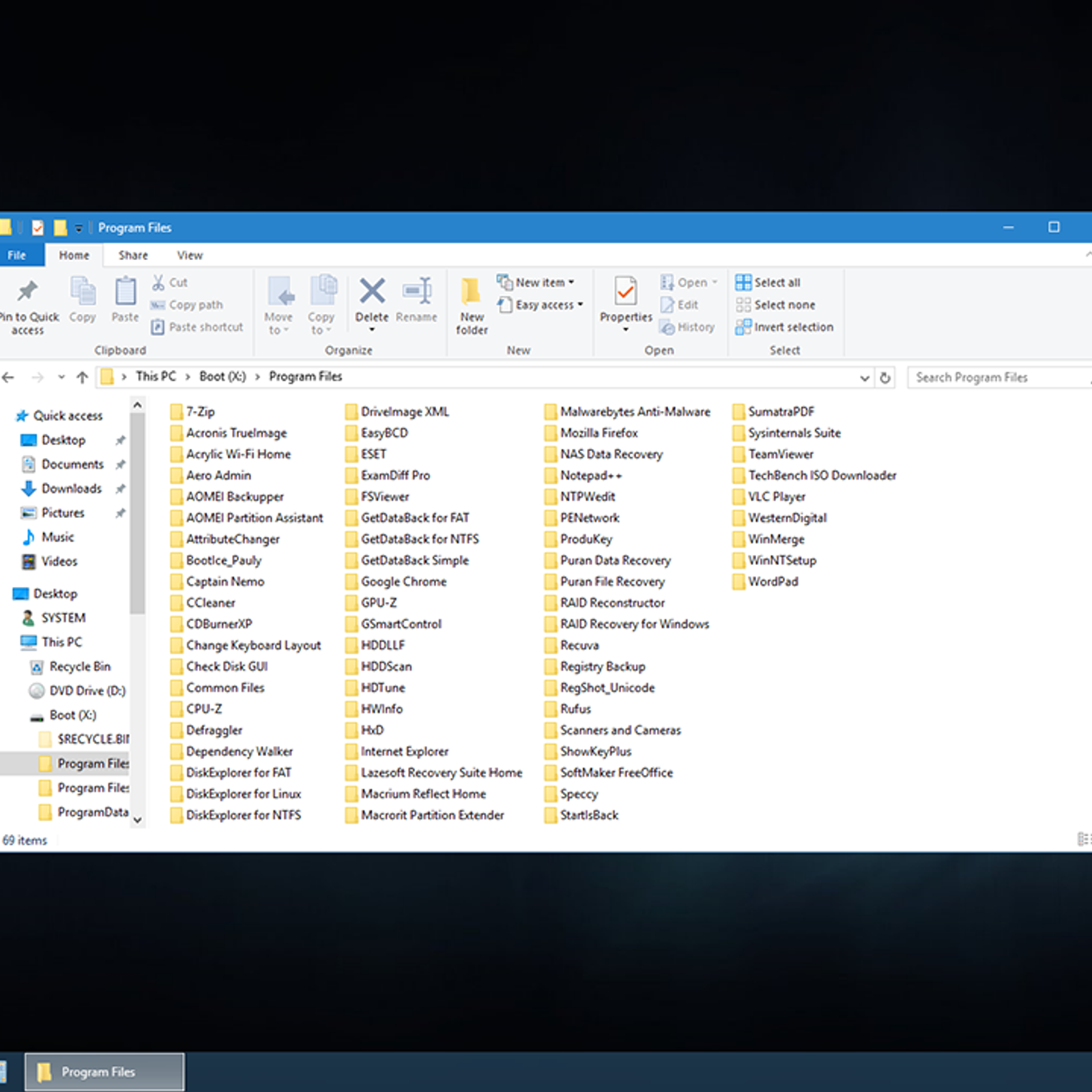Click the Rename icon
Image resolution: width=1092 pixels, height=1092 pixels.
pos(417,291)
